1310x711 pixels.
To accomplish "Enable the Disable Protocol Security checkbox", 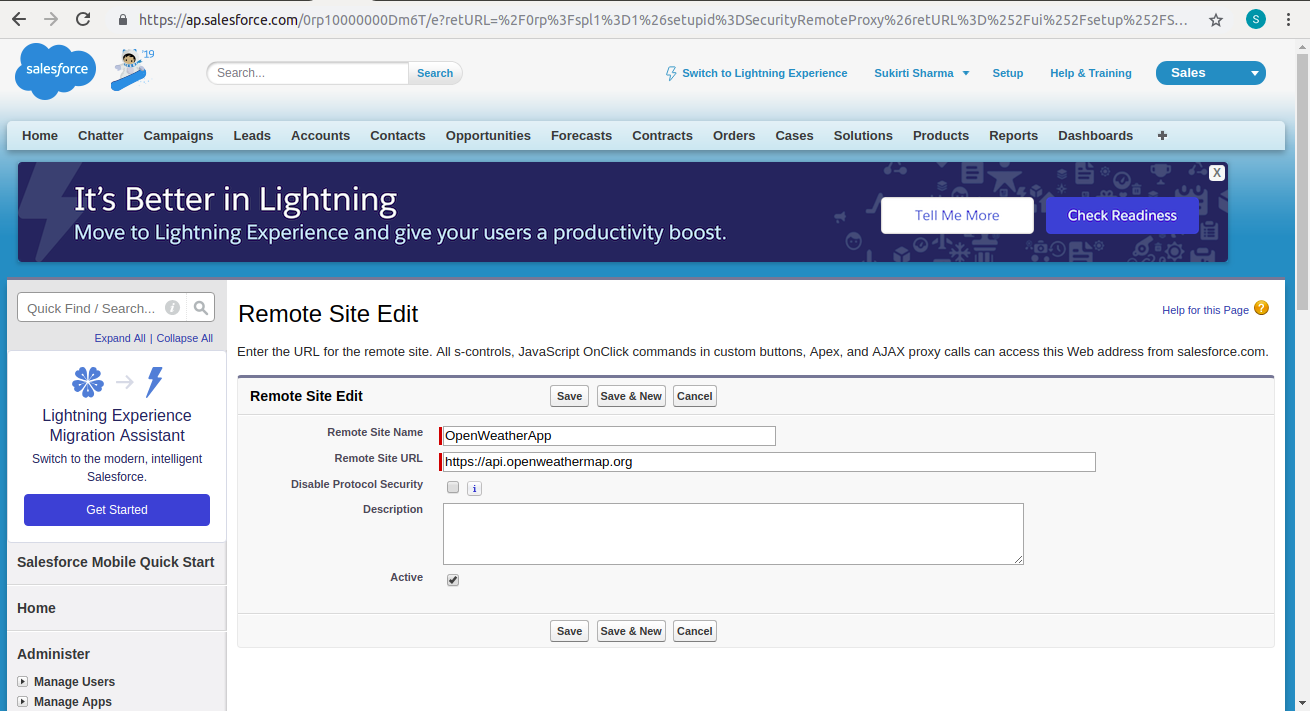I will (453, 487).
